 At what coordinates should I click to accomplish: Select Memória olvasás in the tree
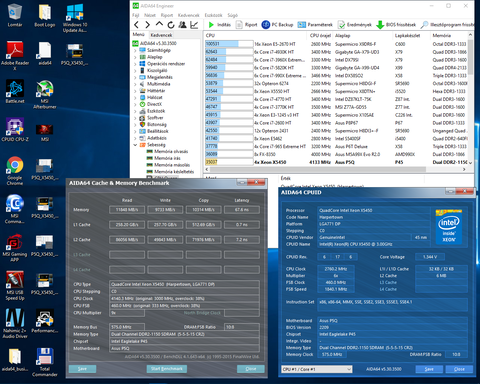tap(171, 151)
